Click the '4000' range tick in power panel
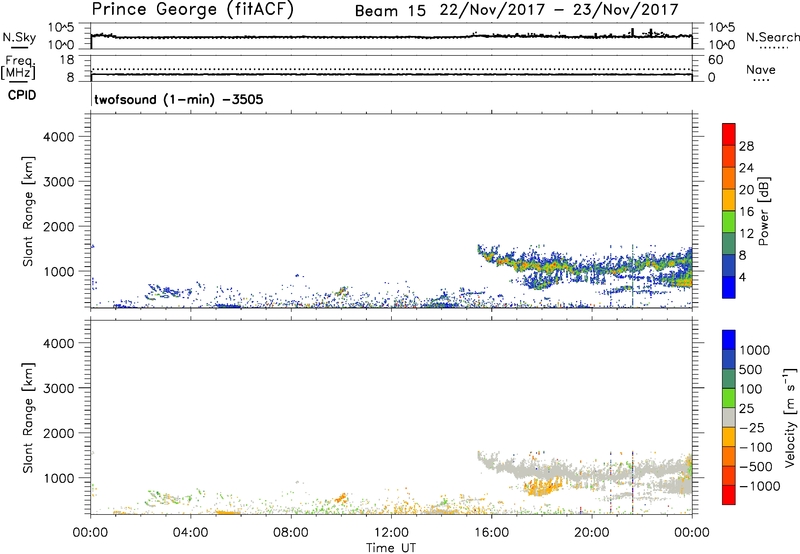 click(x=58, y=137)
